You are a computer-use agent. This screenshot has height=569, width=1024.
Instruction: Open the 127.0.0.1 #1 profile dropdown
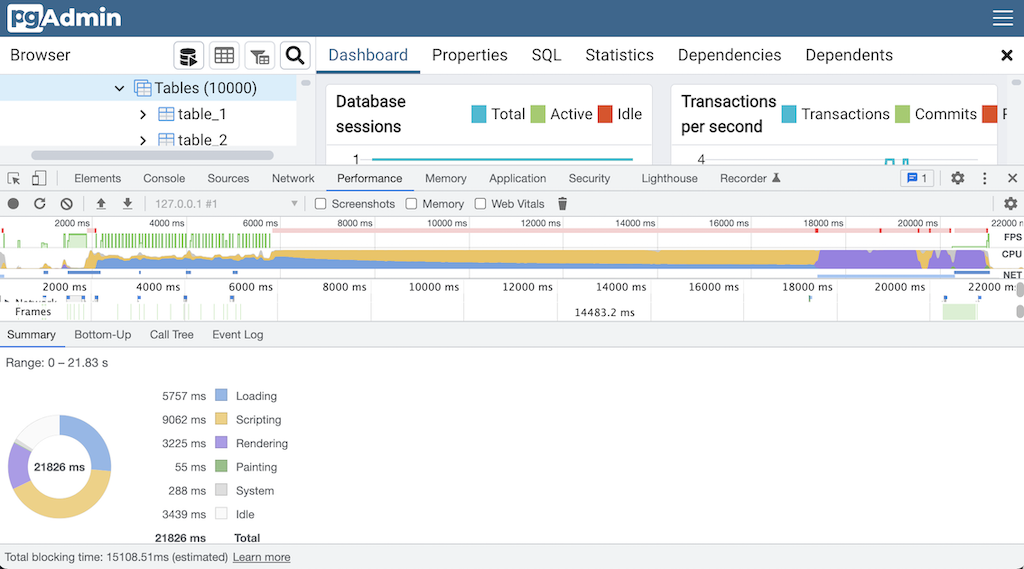(x=226, y=204)
